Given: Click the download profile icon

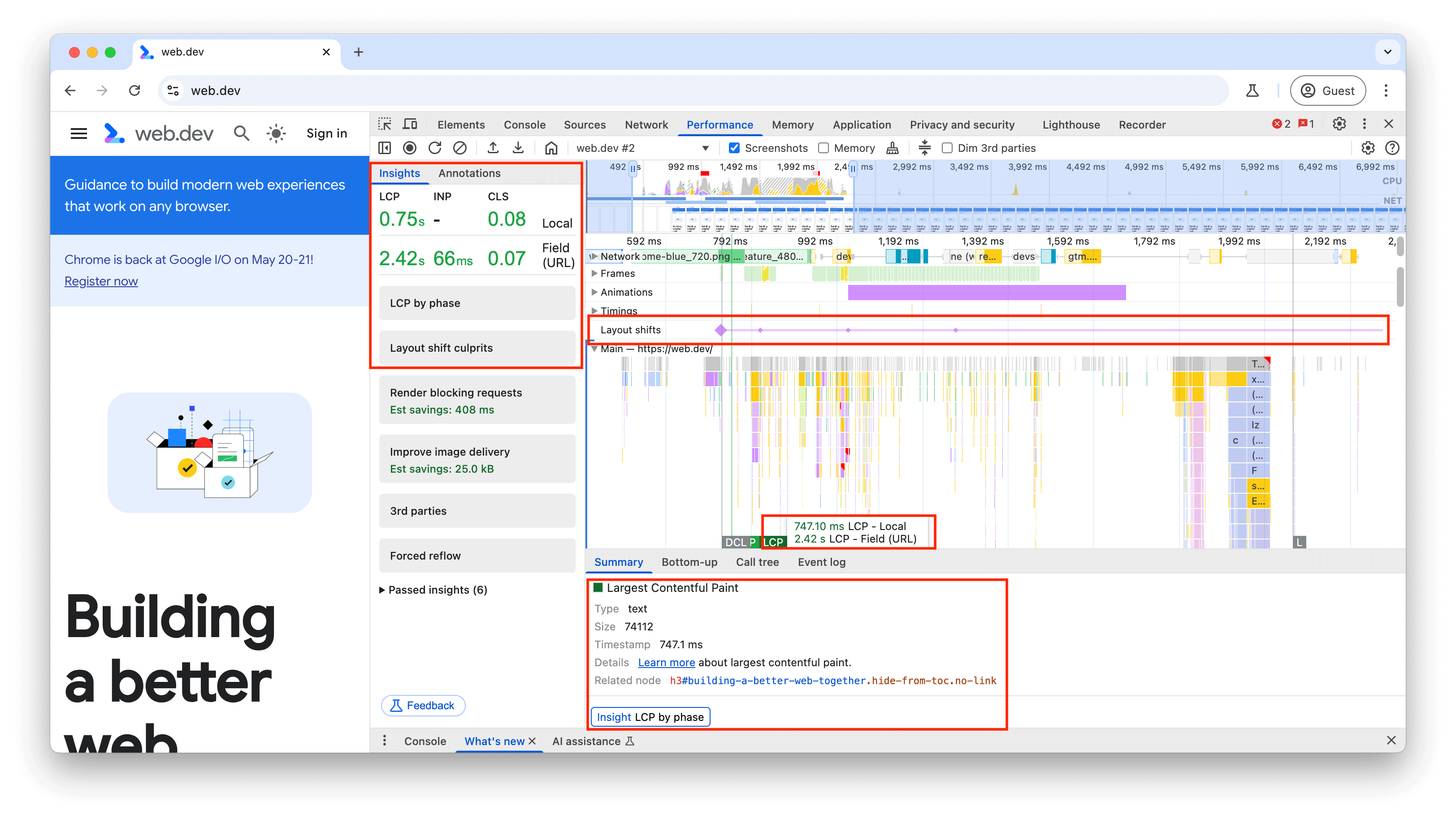Looking at the screenshot, I should 519,147.
